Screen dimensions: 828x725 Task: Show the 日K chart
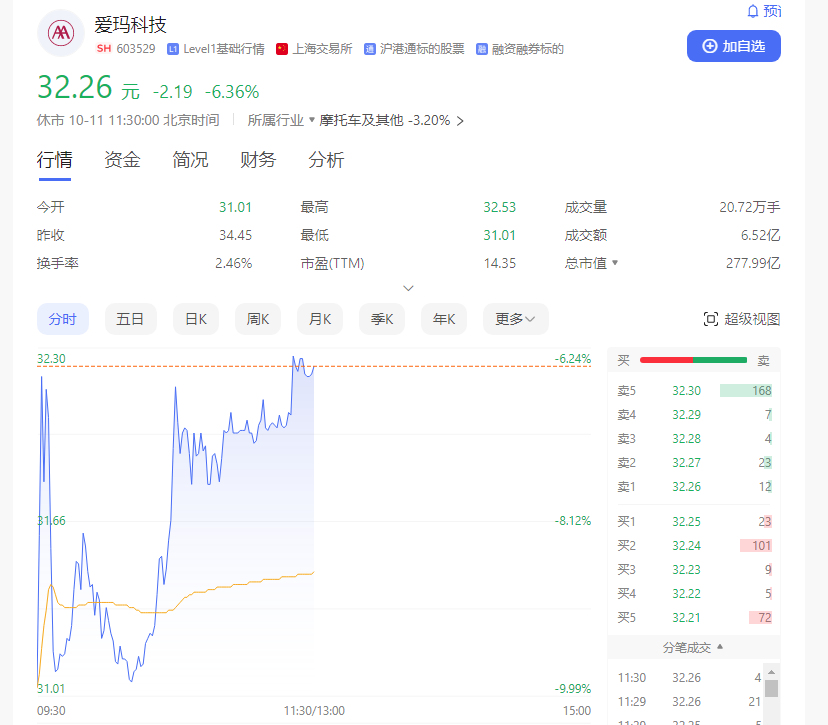196,319
